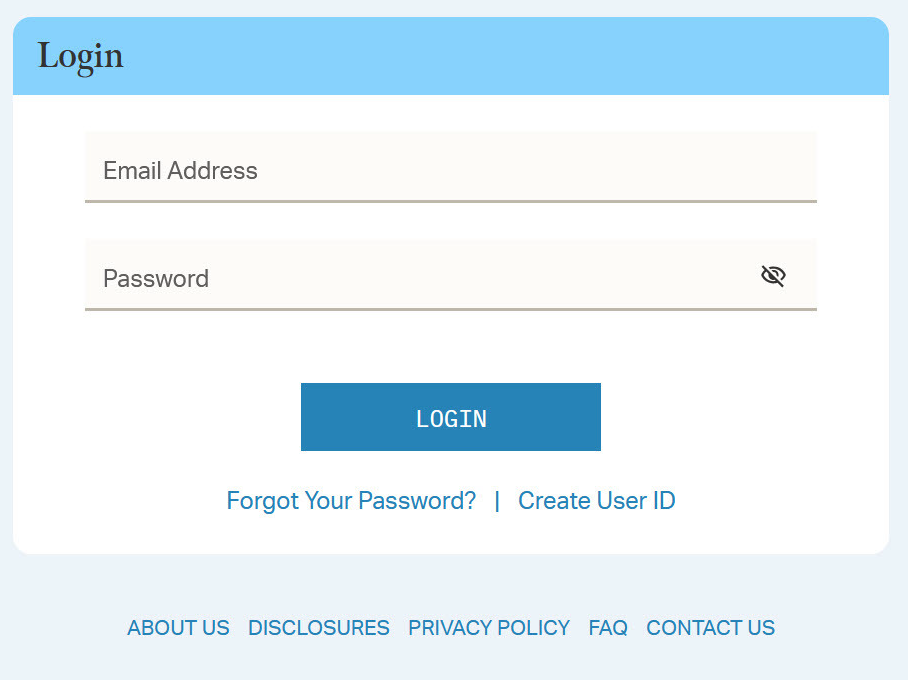Open the FAQ footer link
This screenshot has height=680, width=908.
[608, 628]
